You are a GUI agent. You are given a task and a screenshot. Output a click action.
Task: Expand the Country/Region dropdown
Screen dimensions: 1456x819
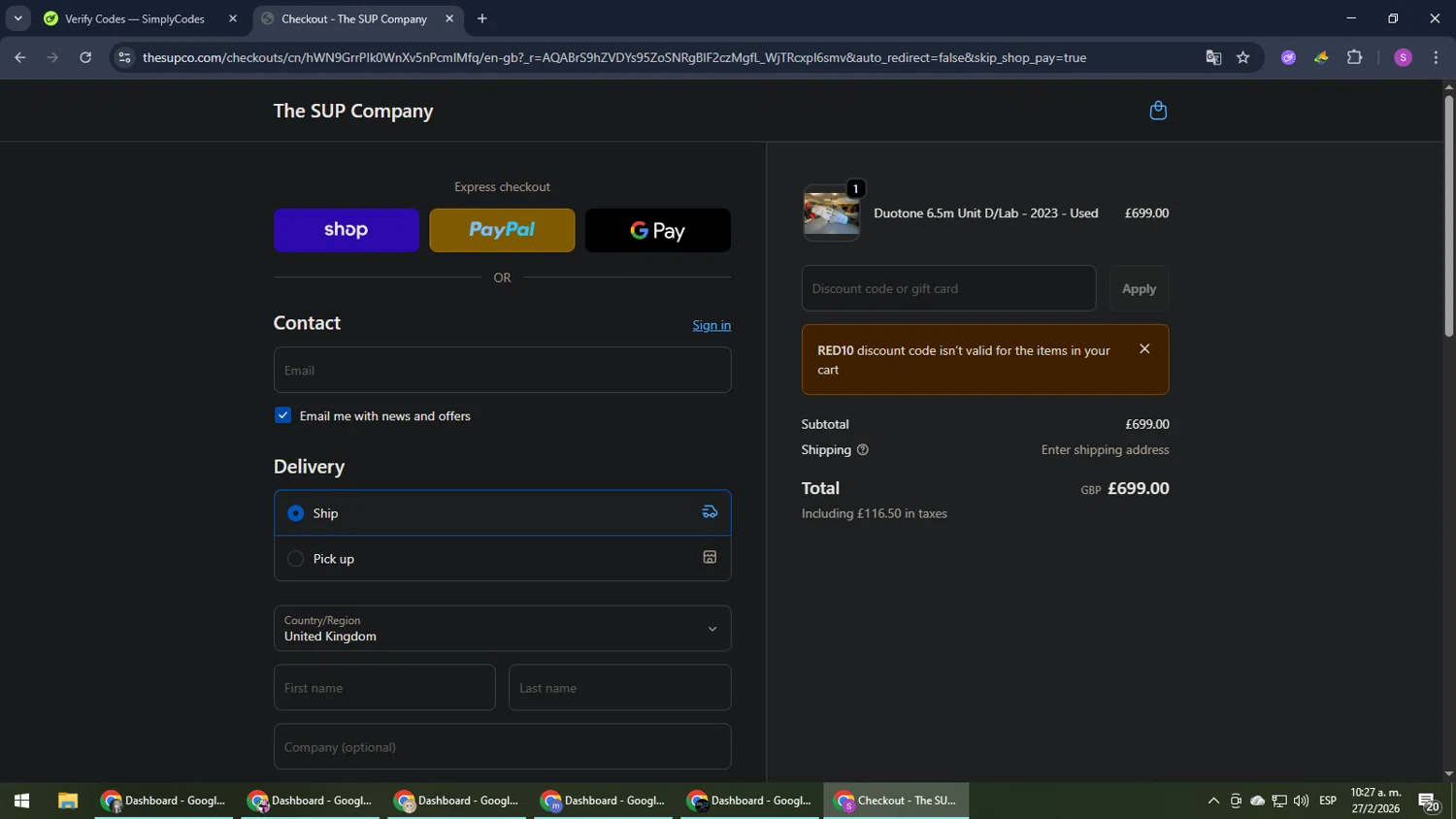click(502, 628)
